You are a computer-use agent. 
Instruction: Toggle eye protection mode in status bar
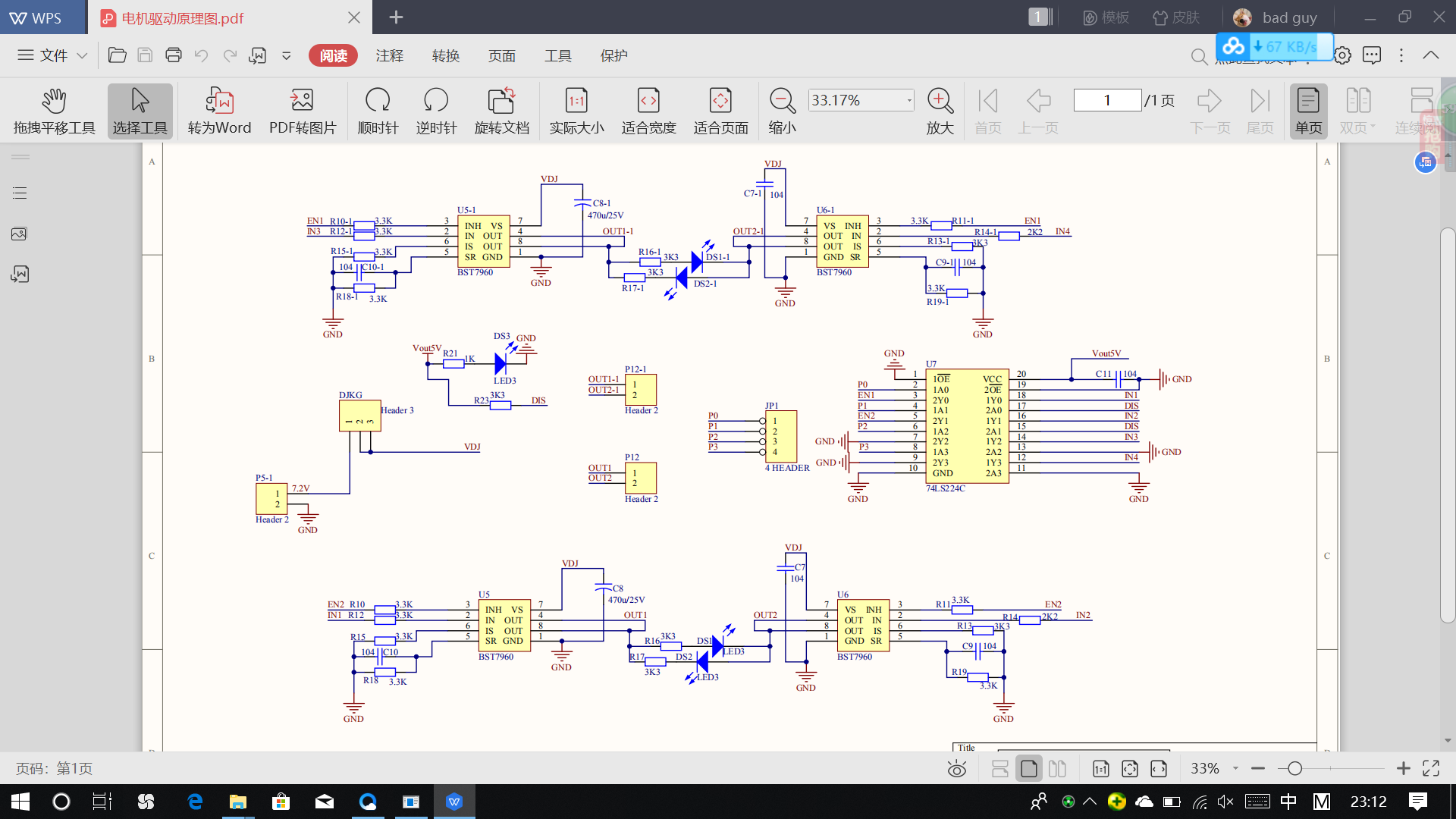(957, 769)
